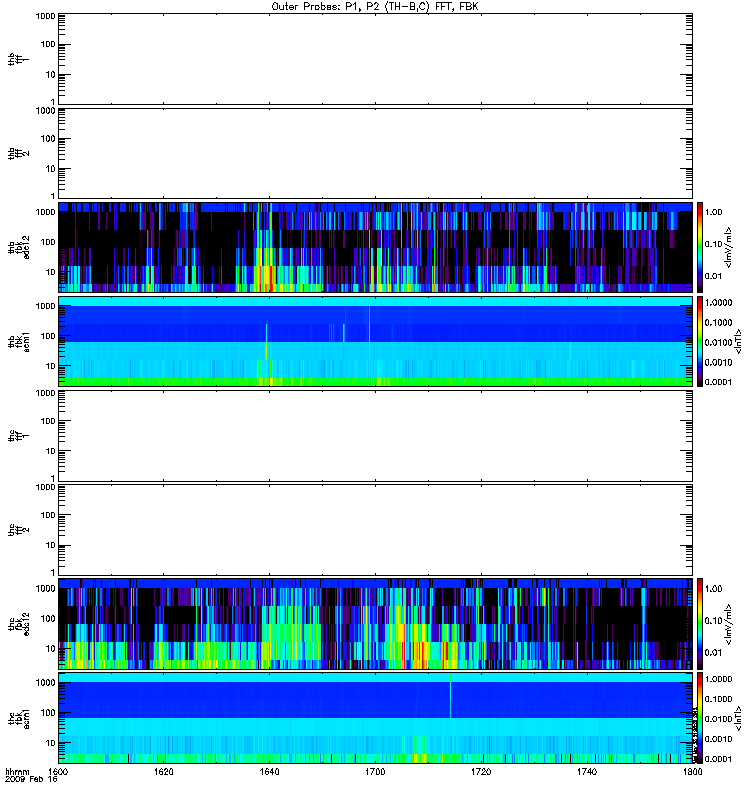
Task: Click the empty thc fff 1 panel
Action: 375,436
